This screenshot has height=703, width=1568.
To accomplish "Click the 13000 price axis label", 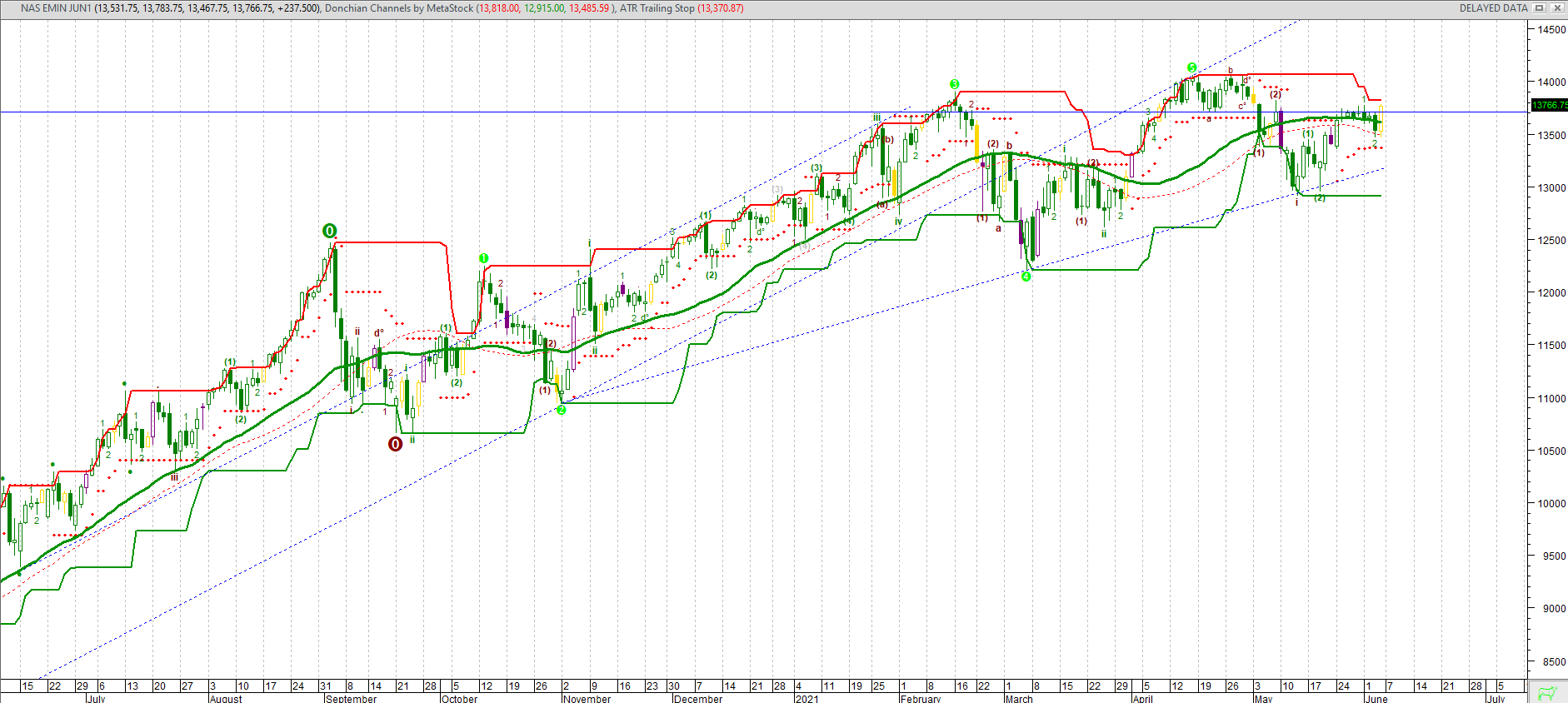I will (1551, 187).
